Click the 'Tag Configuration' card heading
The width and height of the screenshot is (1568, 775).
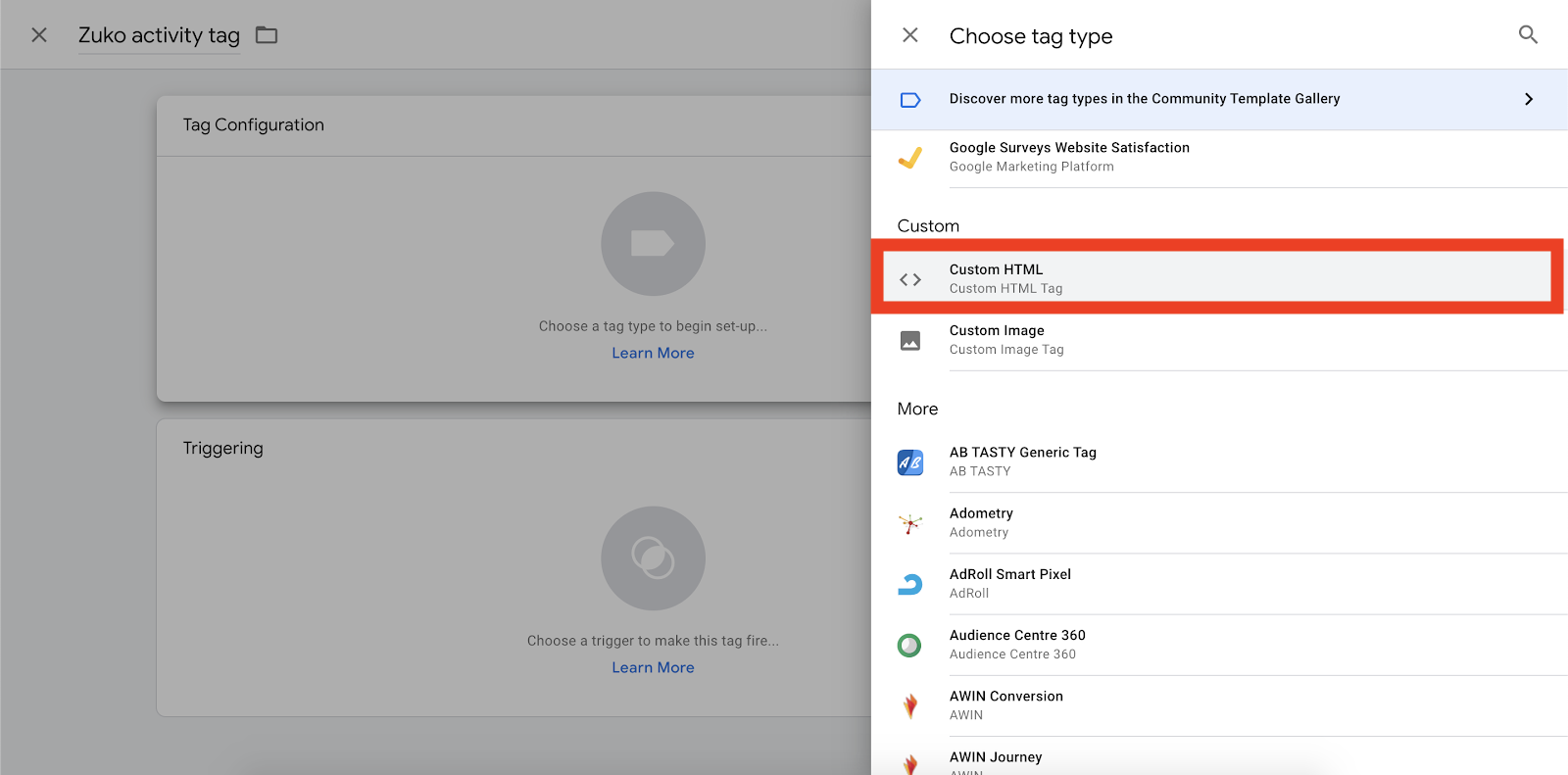[253, 124]
